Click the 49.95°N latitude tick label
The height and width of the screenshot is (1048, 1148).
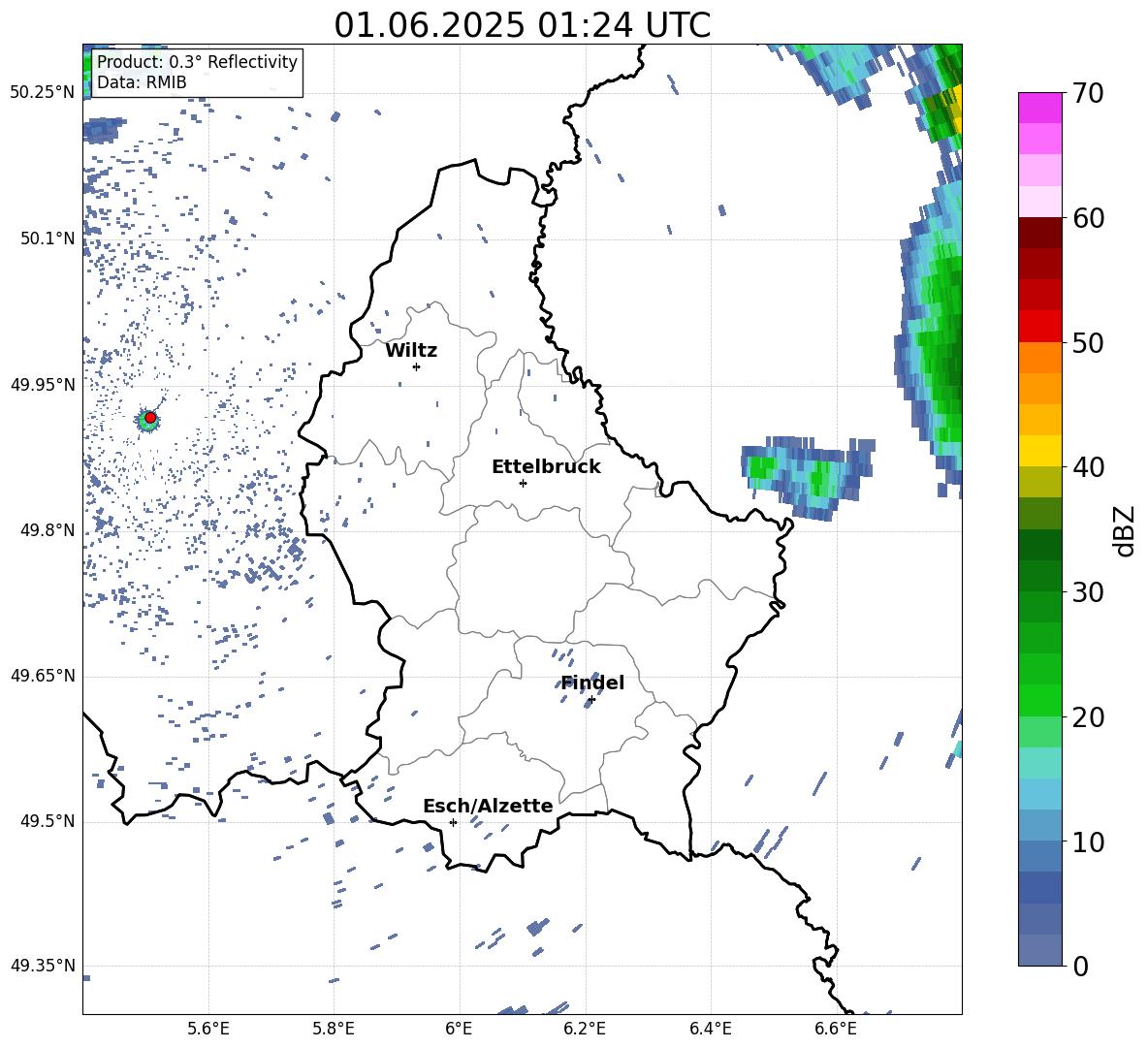tap(43, 384)
